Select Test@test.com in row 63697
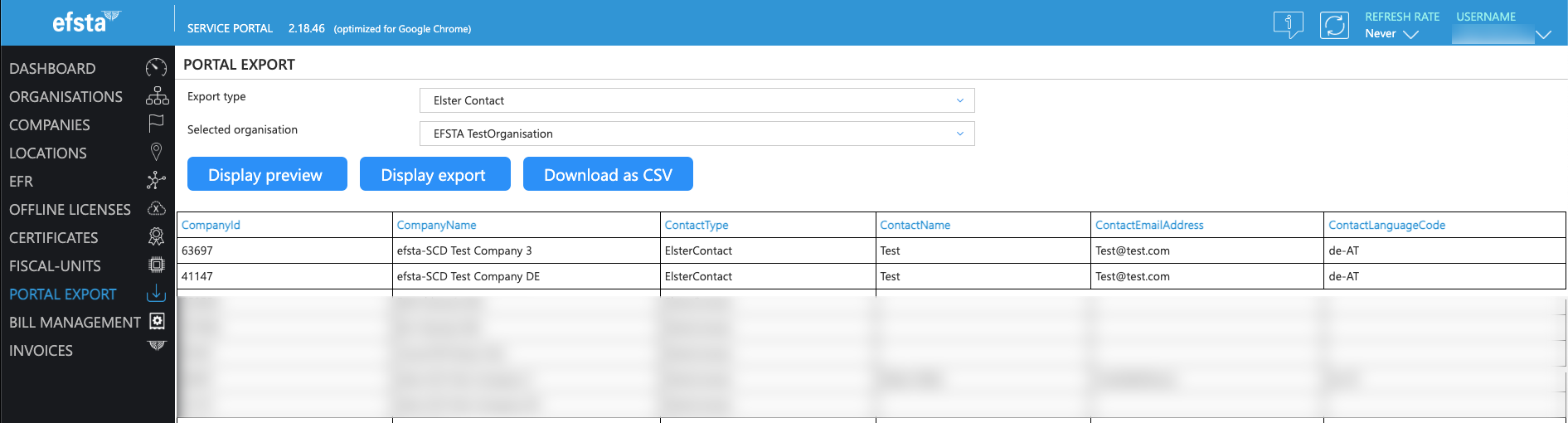Image resolution: width=1568 pixels, height=423 pixels. (x=1207, y=250)
